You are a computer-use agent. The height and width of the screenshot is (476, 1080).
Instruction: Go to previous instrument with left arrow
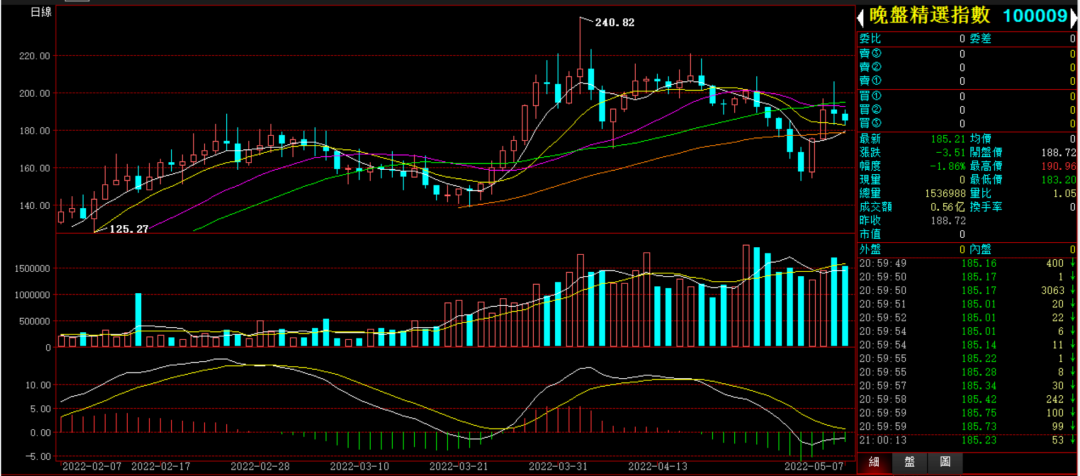click(860, 17)
